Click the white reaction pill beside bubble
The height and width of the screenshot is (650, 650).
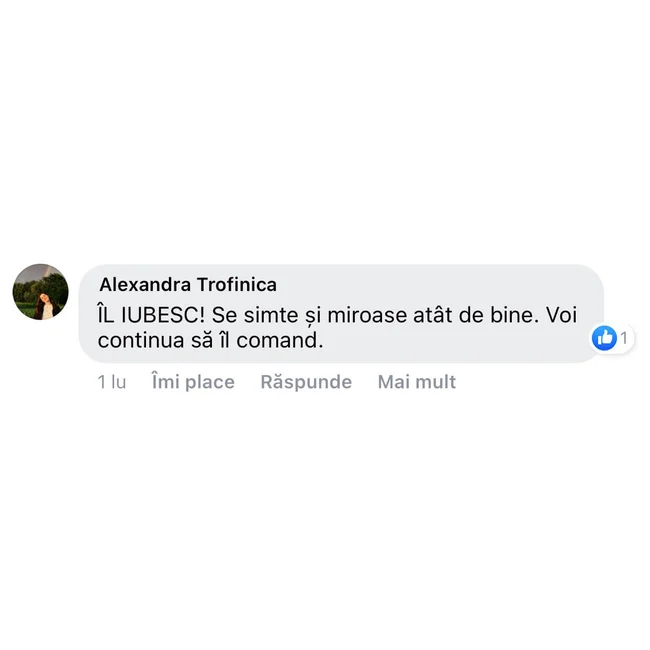612,338
